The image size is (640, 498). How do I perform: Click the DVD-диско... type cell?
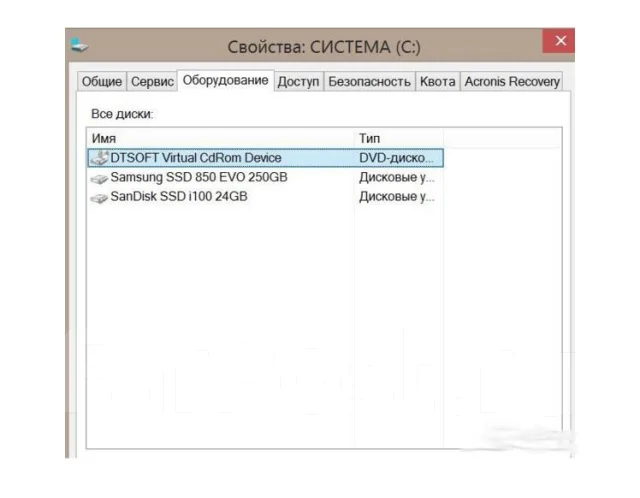click(x=396, y=158)
